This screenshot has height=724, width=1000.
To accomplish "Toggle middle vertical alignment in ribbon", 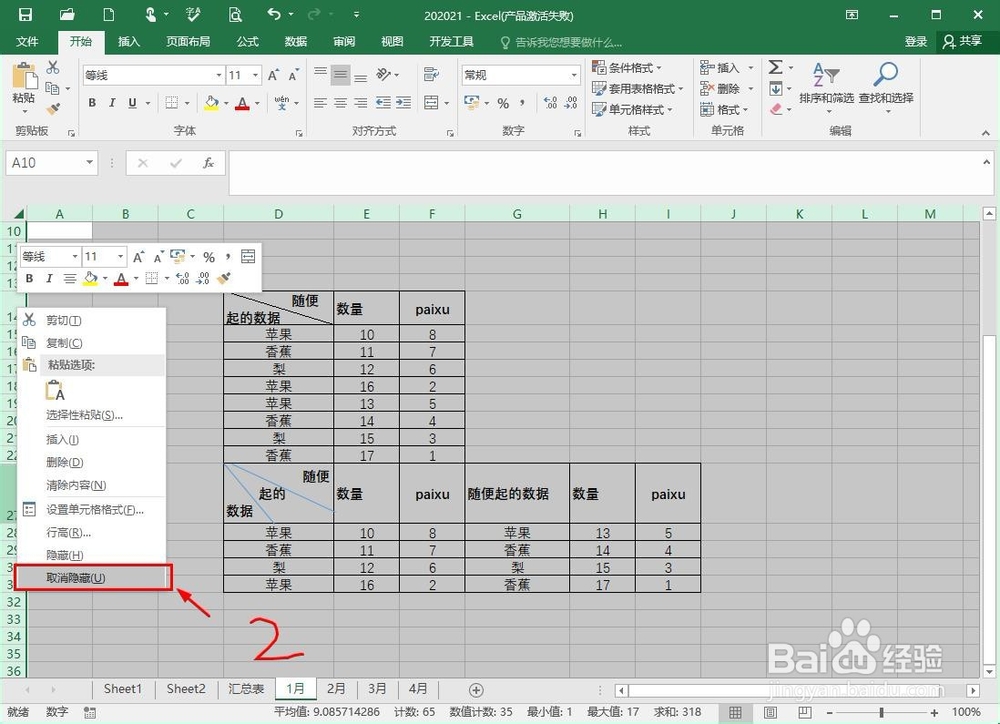I will (x=341, y=75).
